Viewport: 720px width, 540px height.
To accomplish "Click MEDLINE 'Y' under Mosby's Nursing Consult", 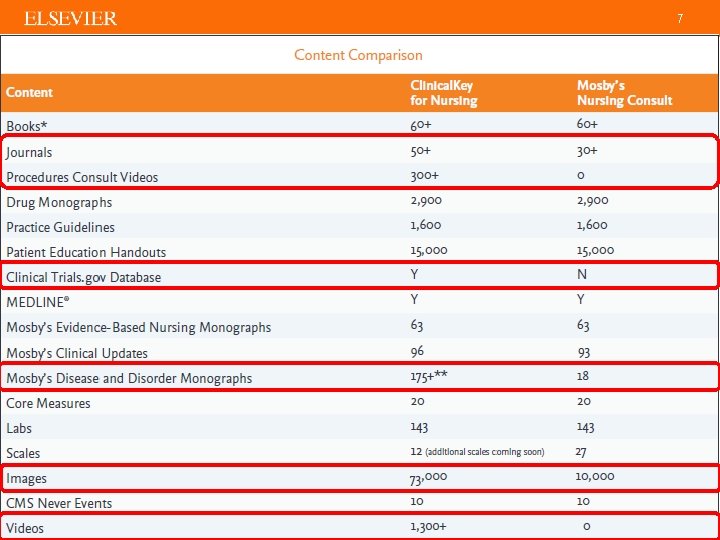I will point(581,299).
